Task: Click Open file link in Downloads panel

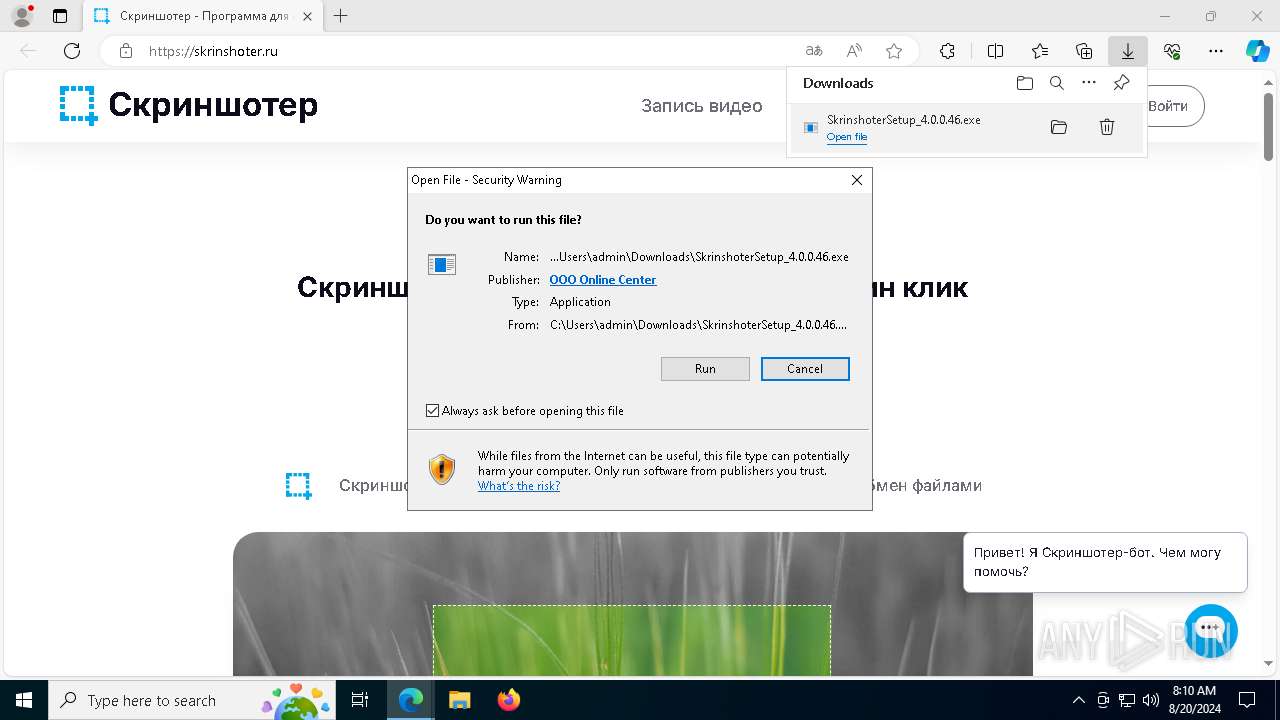Action: 847,137
